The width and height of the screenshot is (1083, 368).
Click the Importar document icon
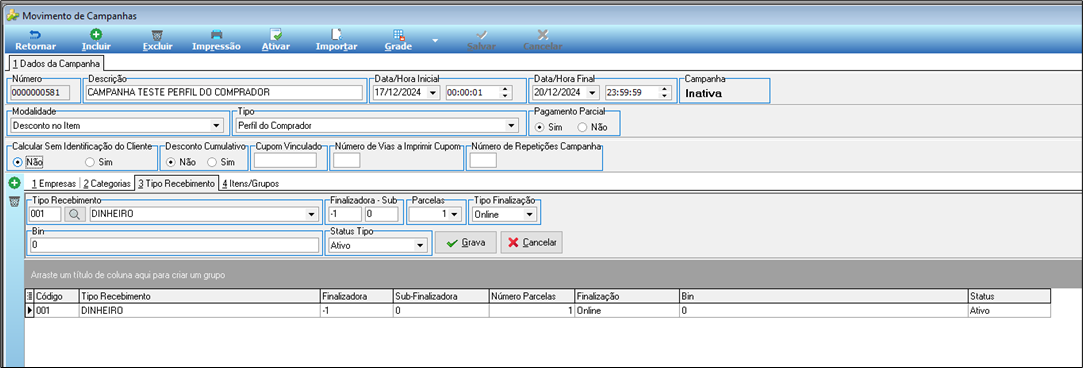tap(336, 34)
